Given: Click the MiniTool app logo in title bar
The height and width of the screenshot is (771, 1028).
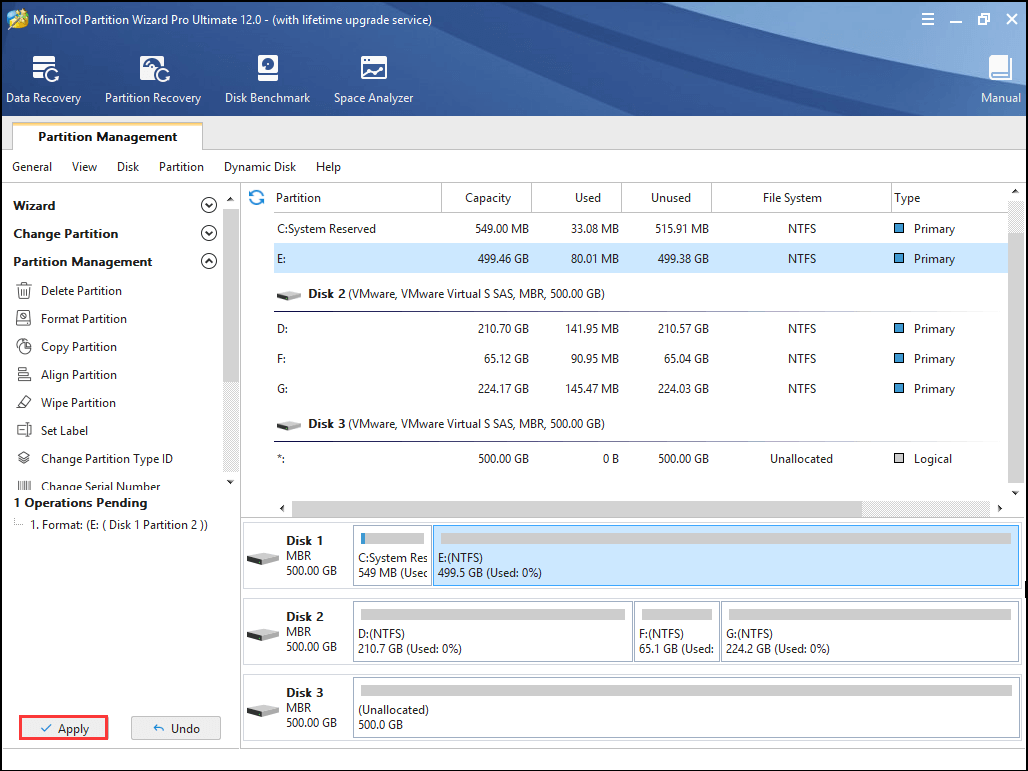Looking at the screenshot, I should click(x=17, y=19).
